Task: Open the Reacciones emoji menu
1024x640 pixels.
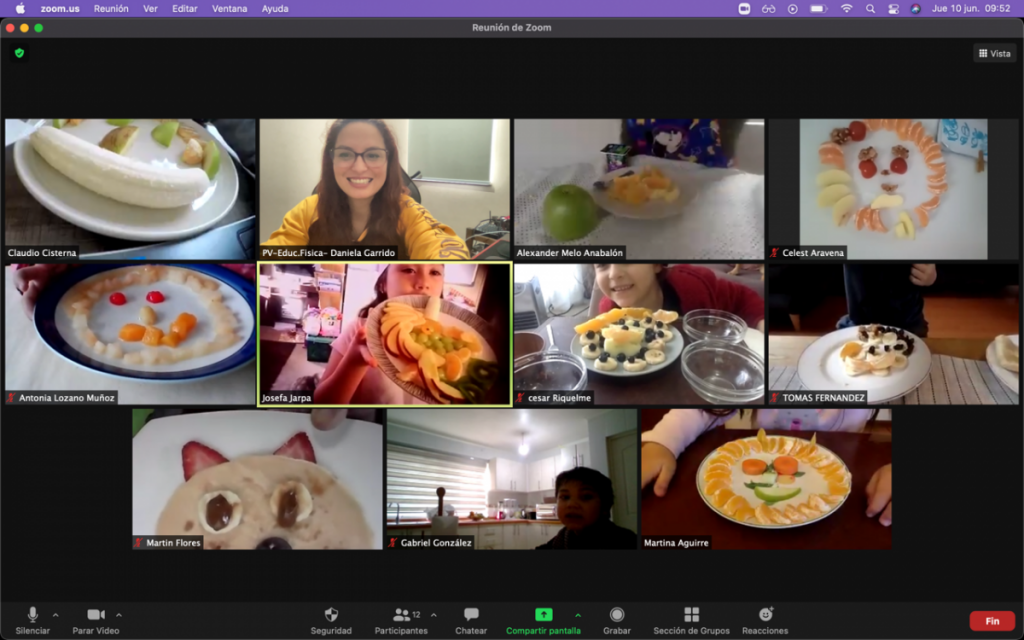Action: pos(765,615)
